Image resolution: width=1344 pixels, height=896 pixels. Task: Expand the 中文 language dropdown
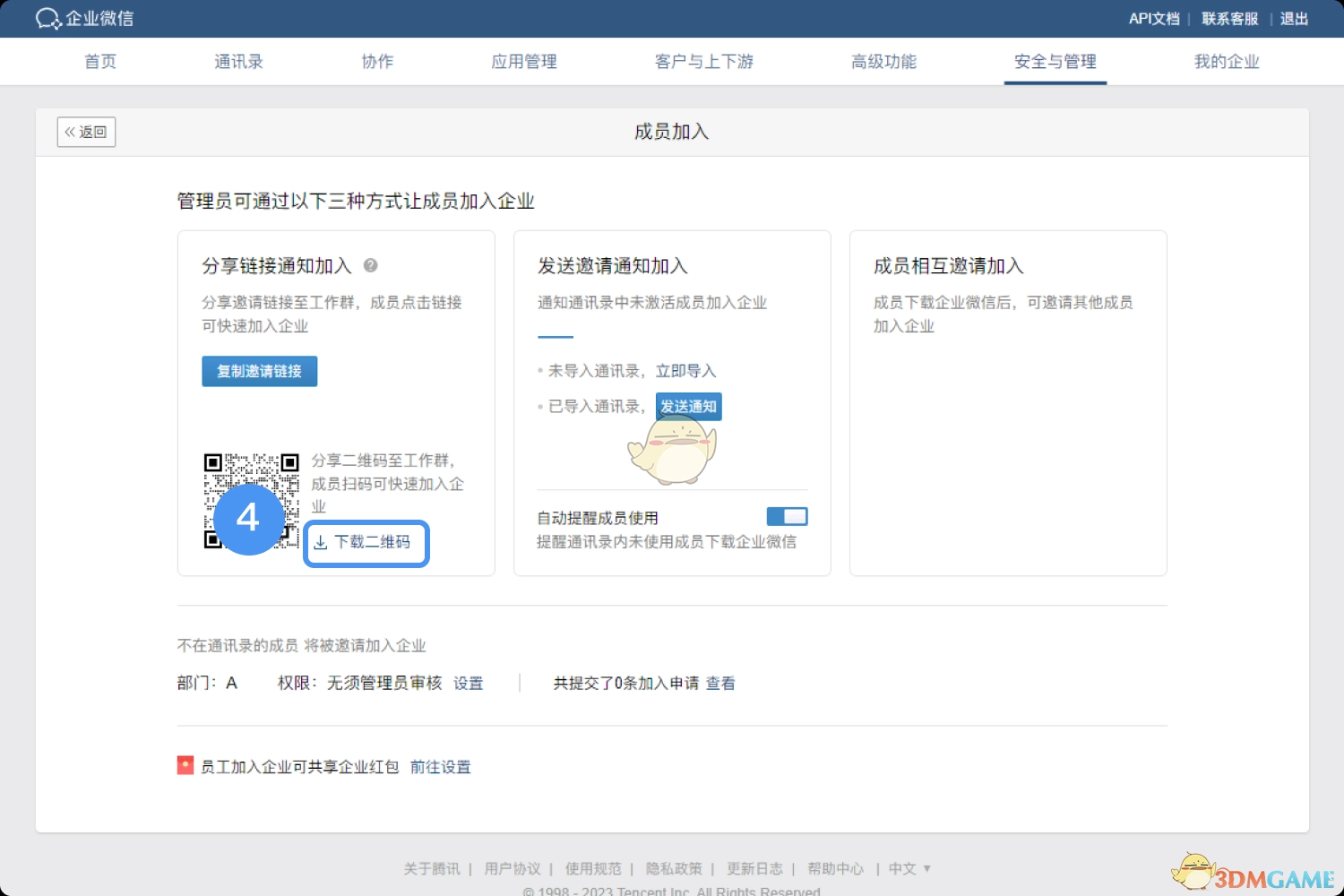(x=909, y=868)
